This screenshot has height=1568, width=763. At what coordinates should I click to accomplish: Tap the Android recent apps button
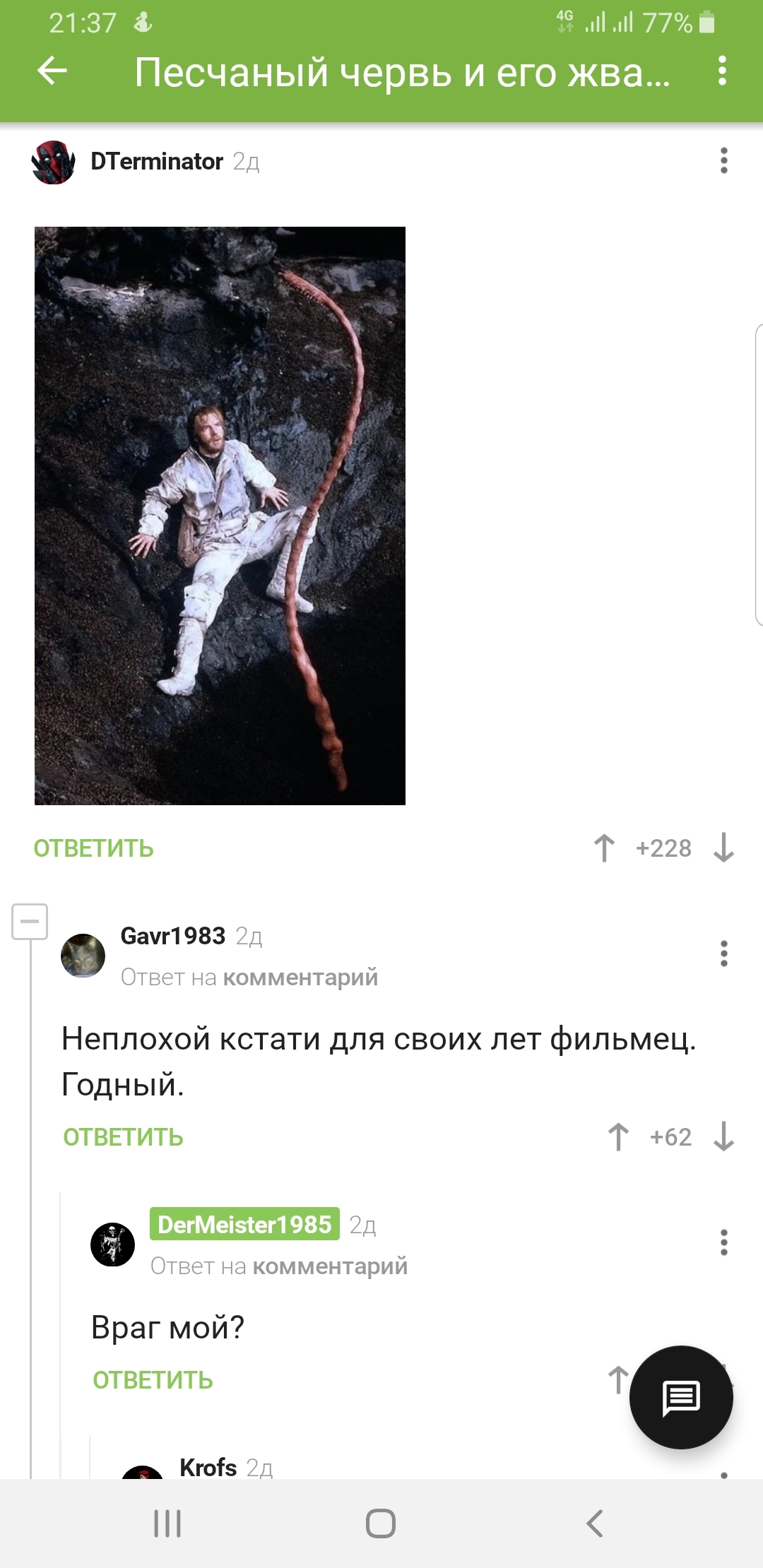tap(167, 1524)
